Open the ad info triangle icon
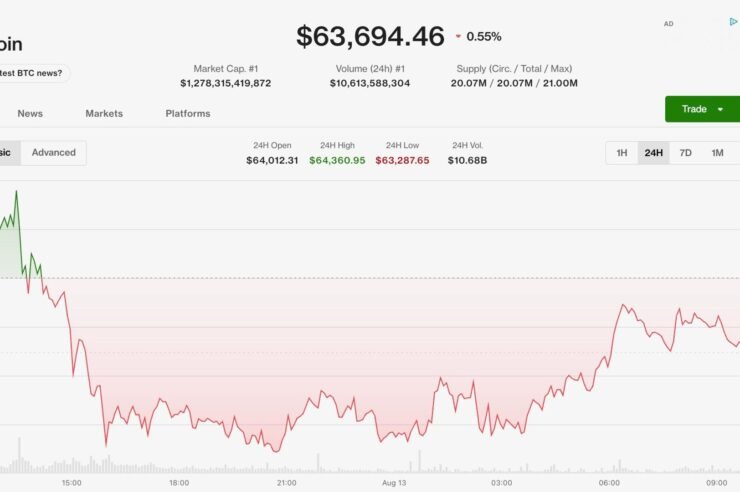Image resolution: width=740 pixels, height=492 pixels. pos(733,22)
